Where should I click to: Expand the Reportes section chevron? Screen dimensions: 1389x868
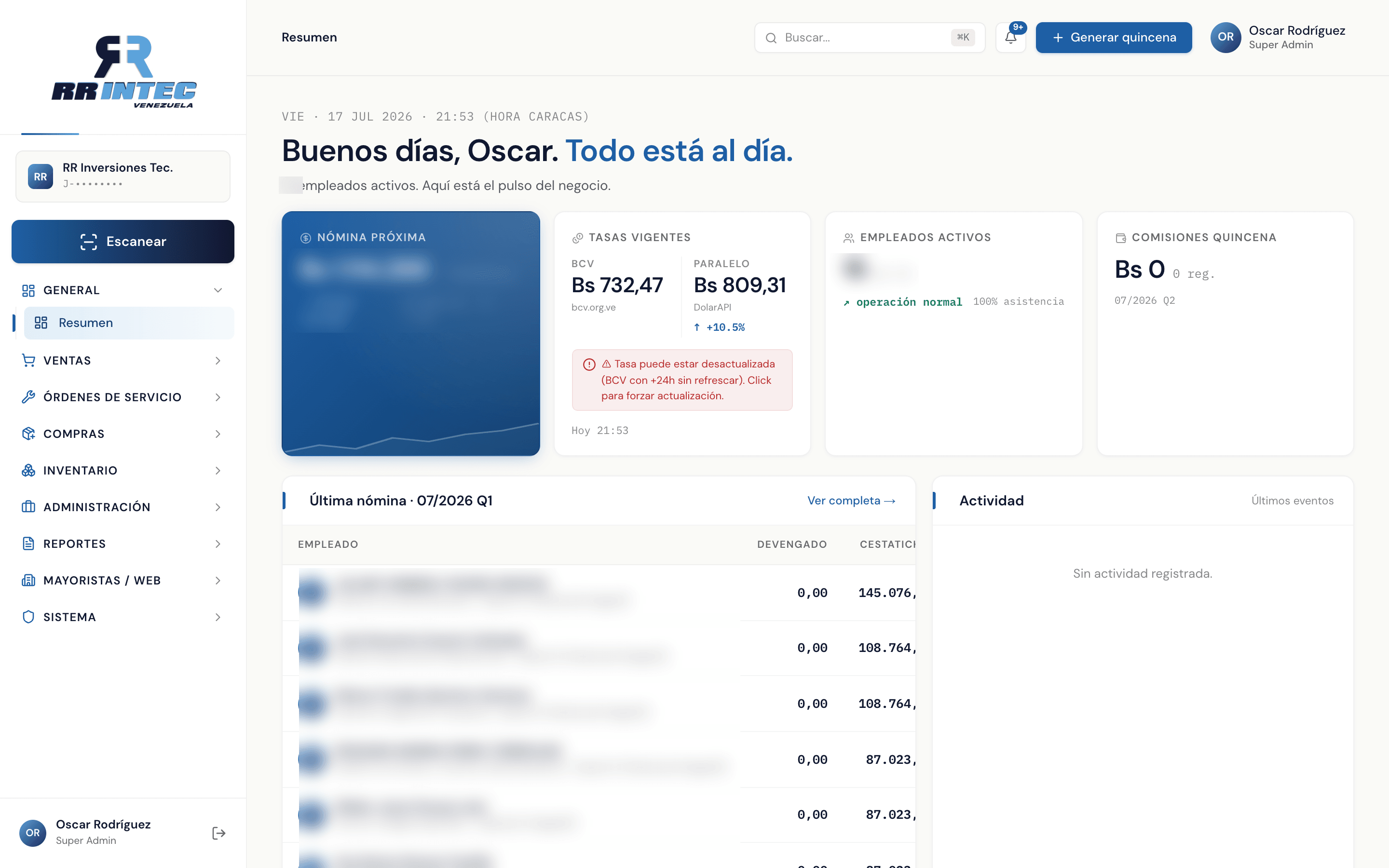click(218, 543)
